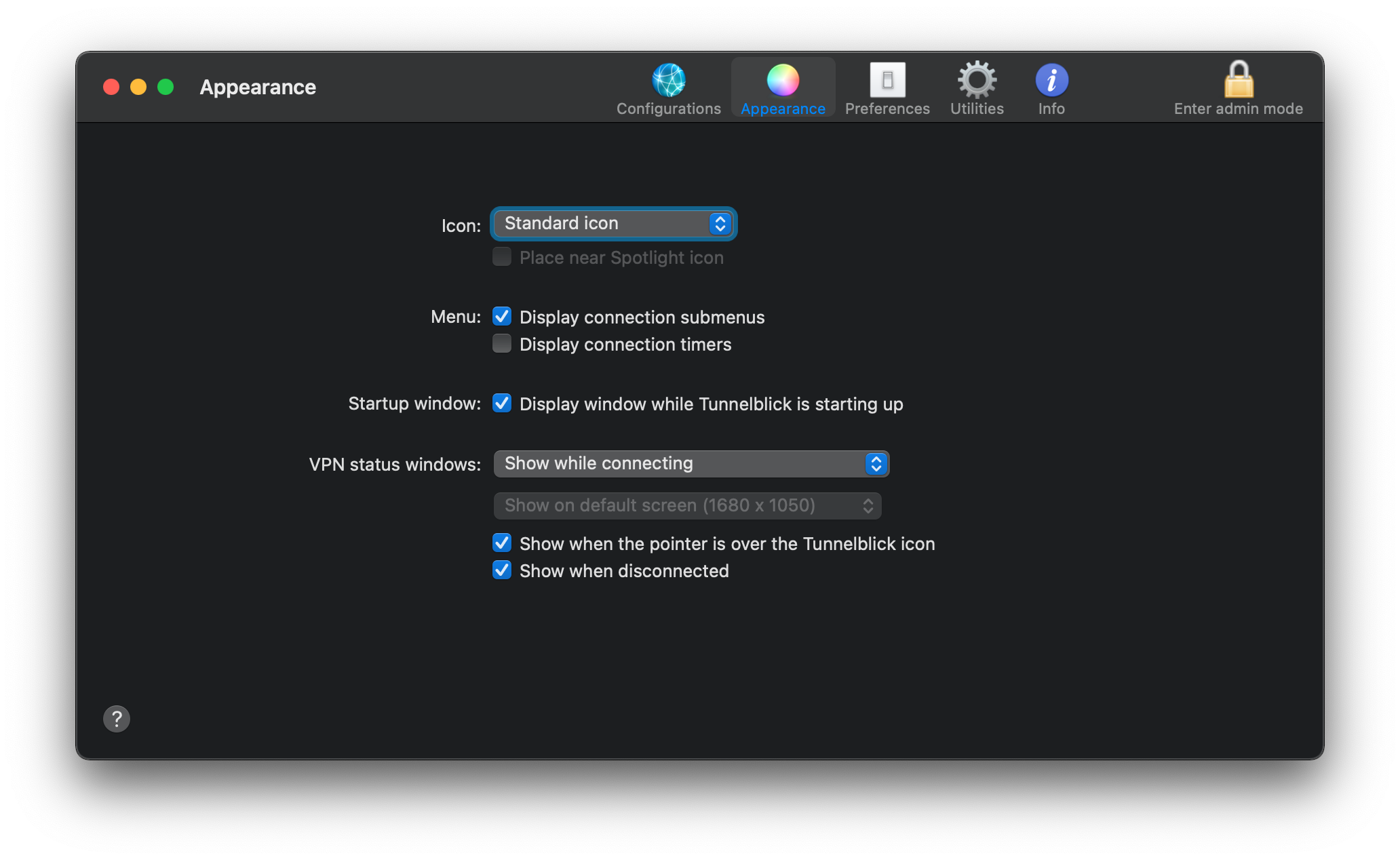Switch to the Utilities tab label
This screenshot has width=1400, height=860.
tap(977, 109)
